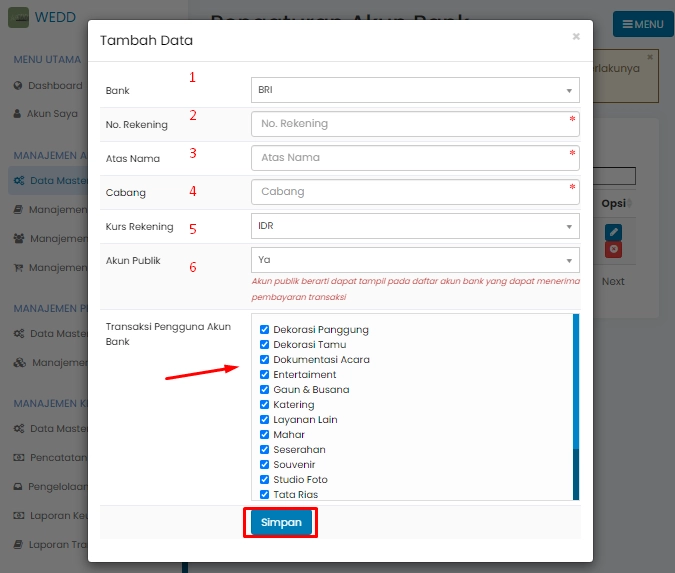Click the WEDD logo icon

point(18,18)
